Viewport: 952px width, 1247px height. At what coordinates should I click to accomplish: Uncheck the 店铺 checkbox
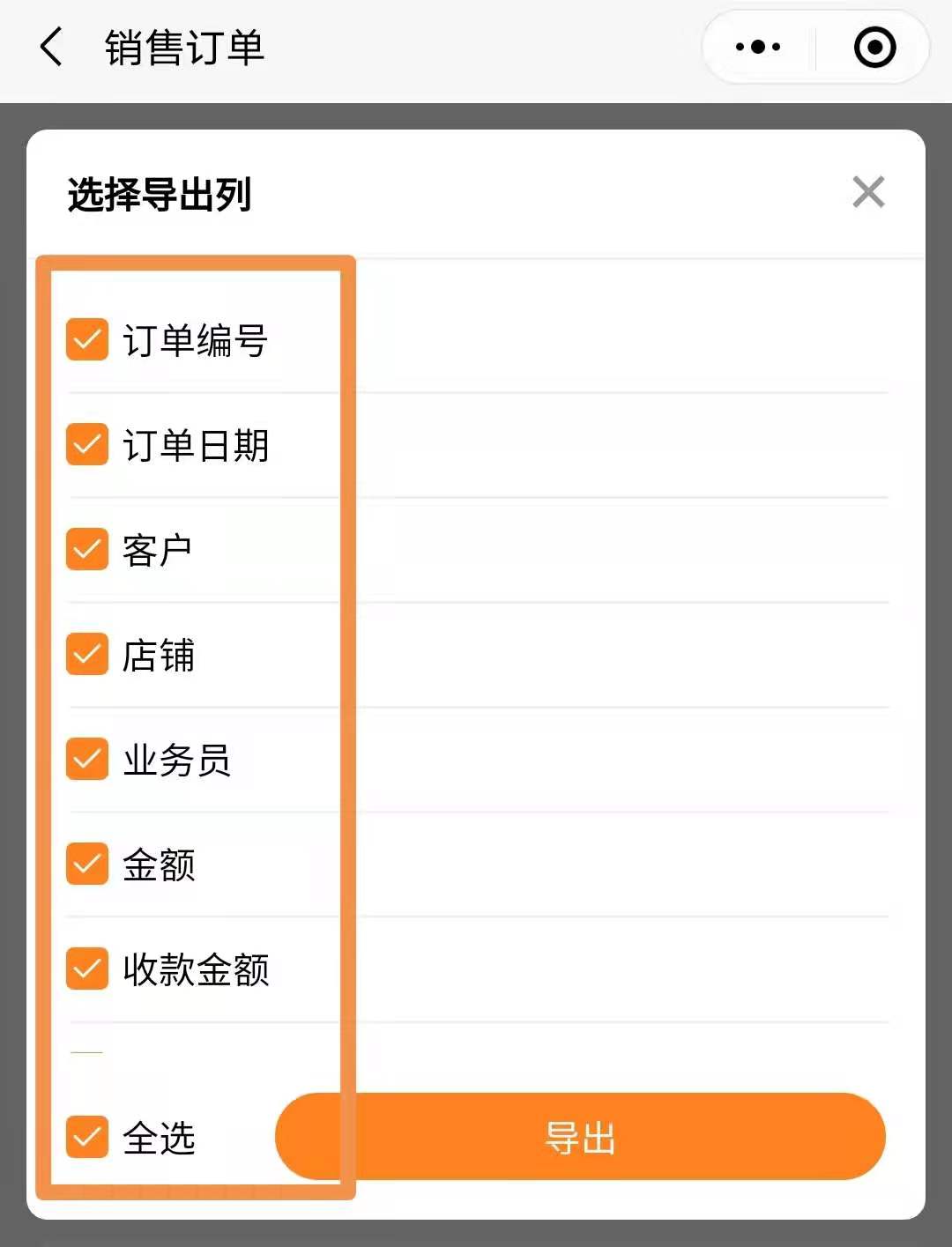pos(87,654)
